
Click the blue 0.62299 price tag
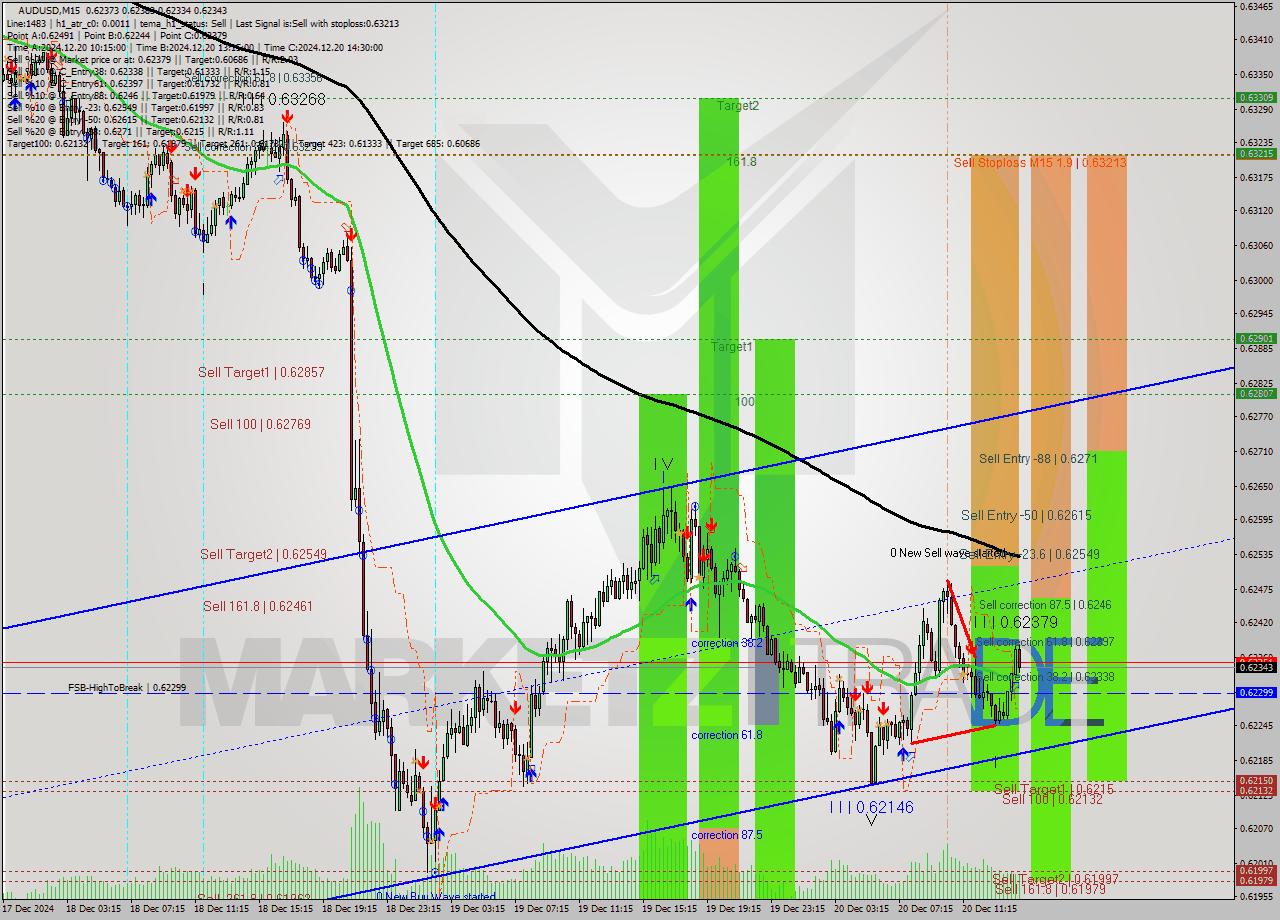(1256, 692)
